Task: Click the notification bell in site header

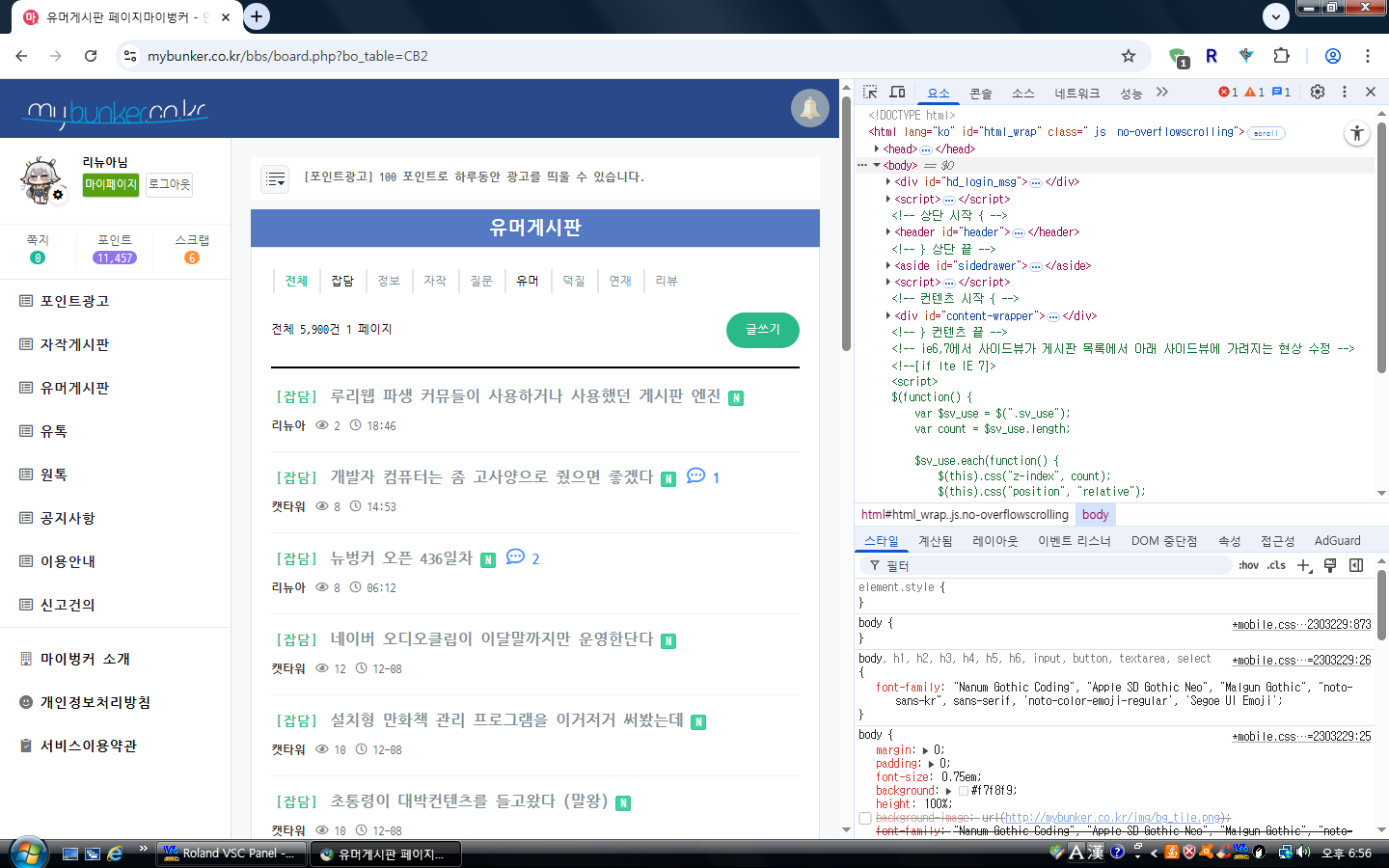Action: click(809, 108)
